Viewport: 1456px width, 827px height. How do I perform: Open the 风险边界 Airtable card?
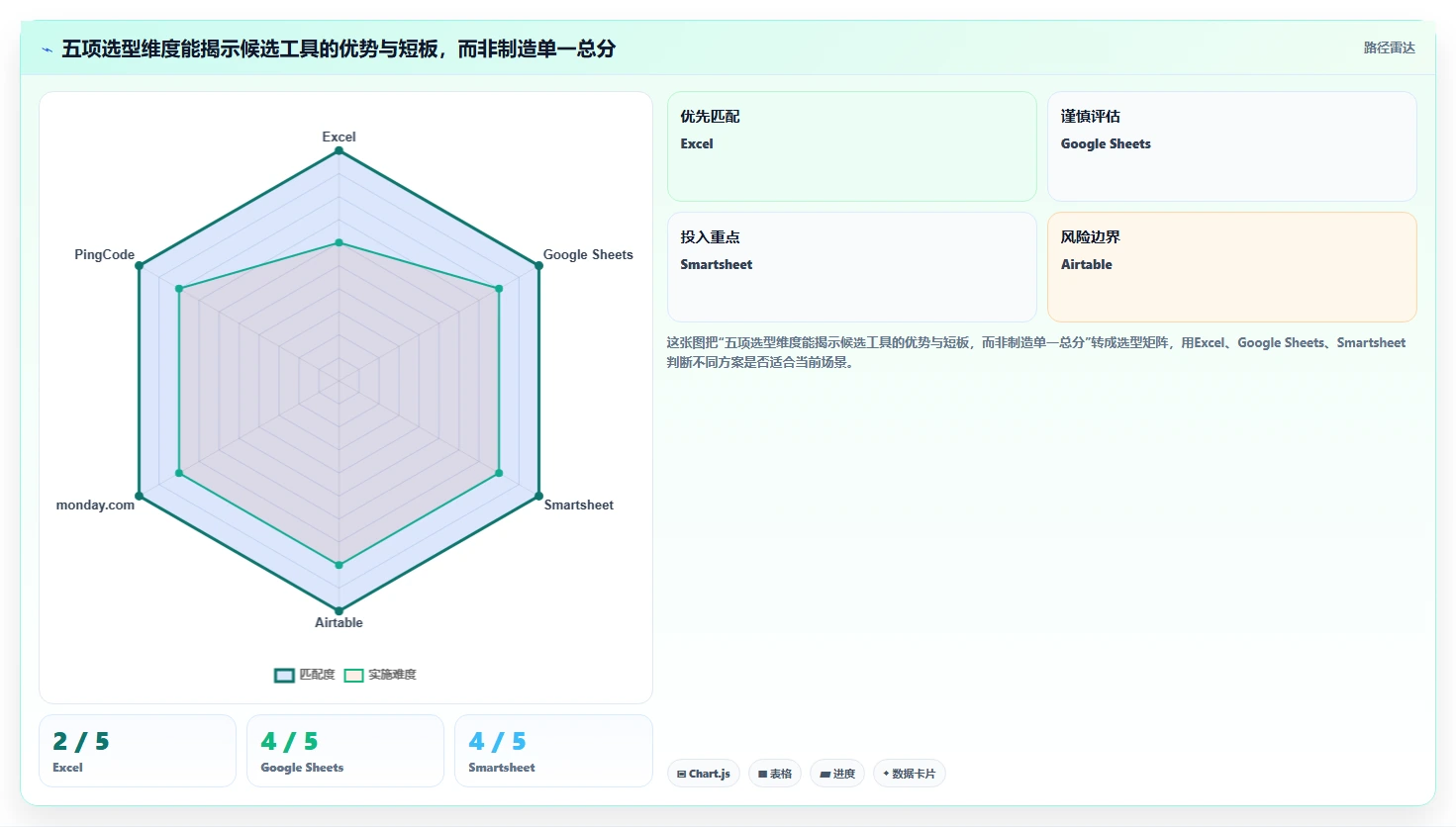point(1232,267)
